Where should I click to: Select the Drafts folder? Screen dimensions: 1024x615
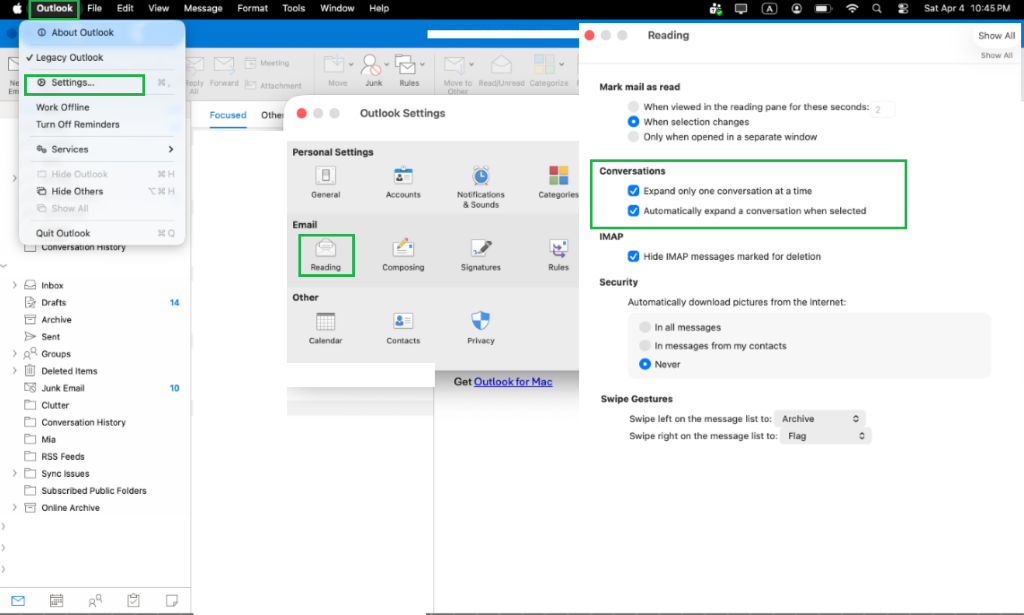pos(54,302)
